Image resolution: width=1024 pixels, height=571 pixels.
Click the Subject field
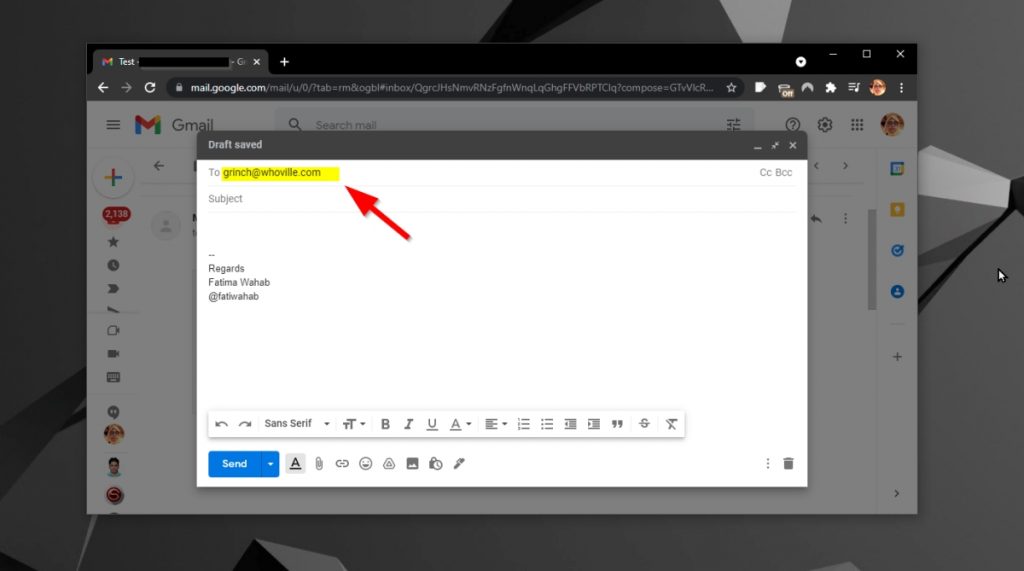click(501, 199)
